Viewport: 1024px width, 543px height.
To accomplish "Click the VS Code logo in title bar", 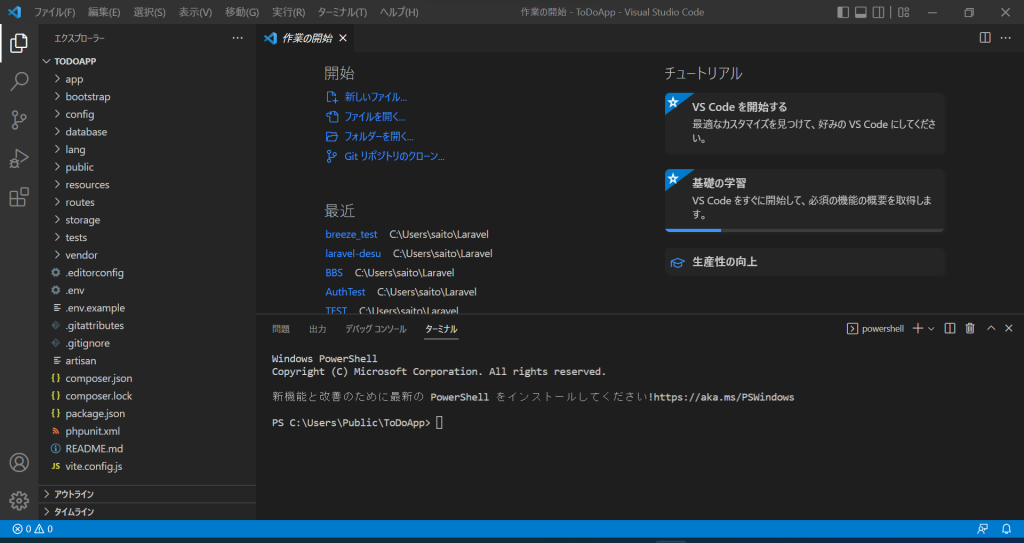I will [14, 12].
